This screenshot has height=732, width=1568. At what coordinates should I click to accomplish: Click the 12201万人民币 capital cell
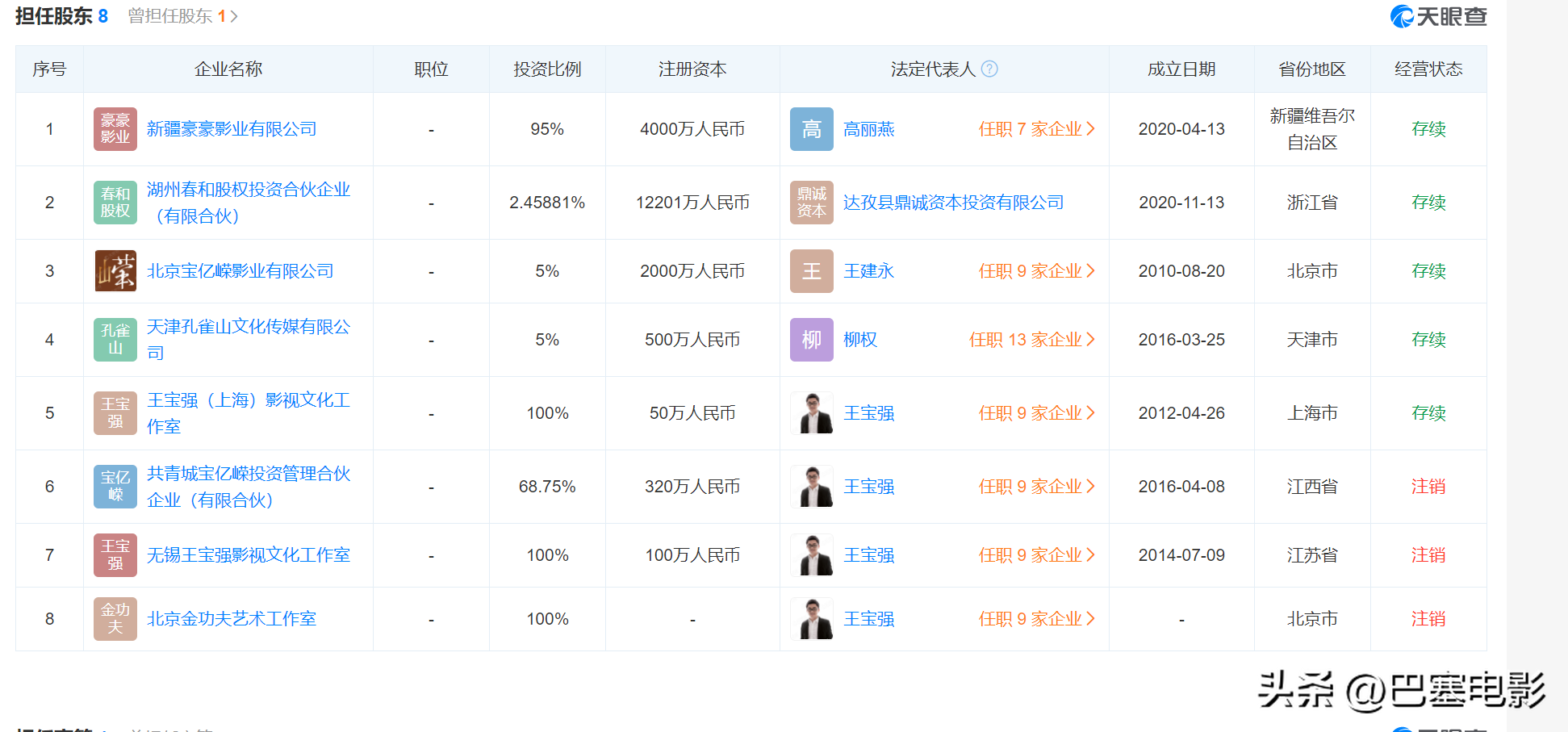click(x=692, y=203)
